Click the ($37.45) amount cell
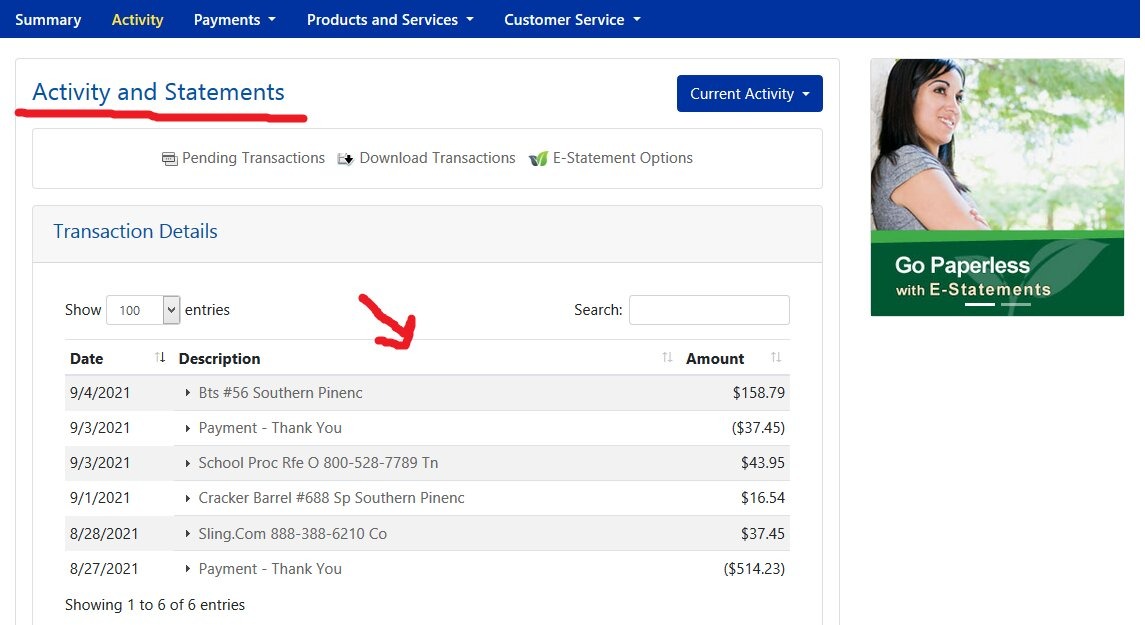 coord(758,428)
